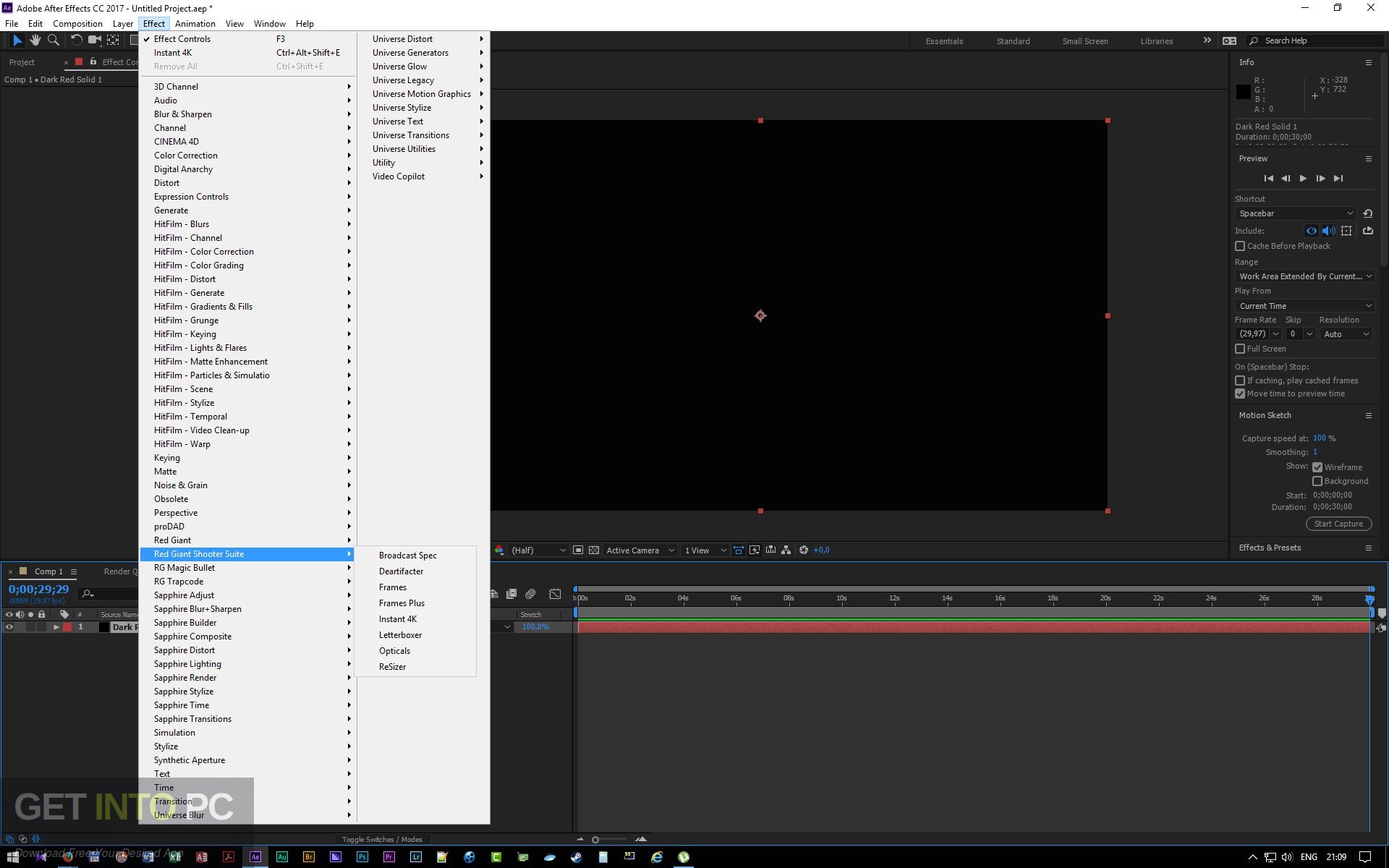Click the red label color of layer 1

pos(67,627)
